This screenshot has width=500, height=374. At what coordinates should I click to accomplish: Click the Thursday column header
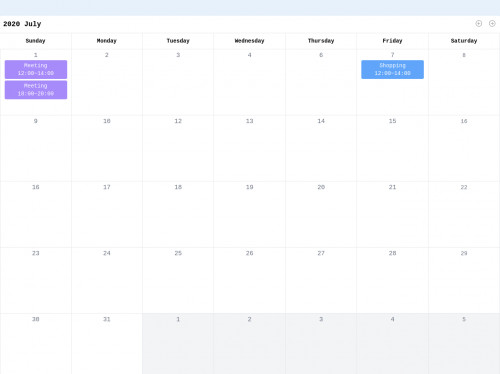(x=321, y=41)
